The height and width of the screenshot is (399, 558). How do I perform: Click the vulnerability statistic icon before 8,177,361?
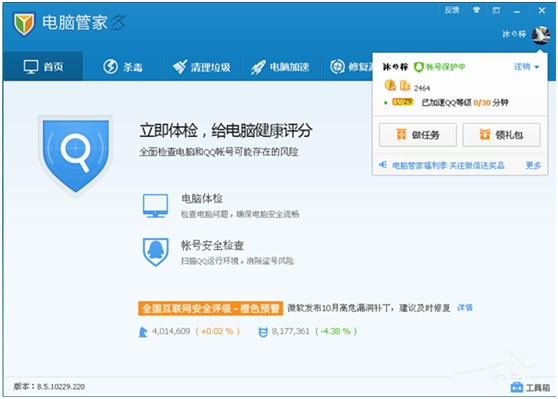(263, 332)
